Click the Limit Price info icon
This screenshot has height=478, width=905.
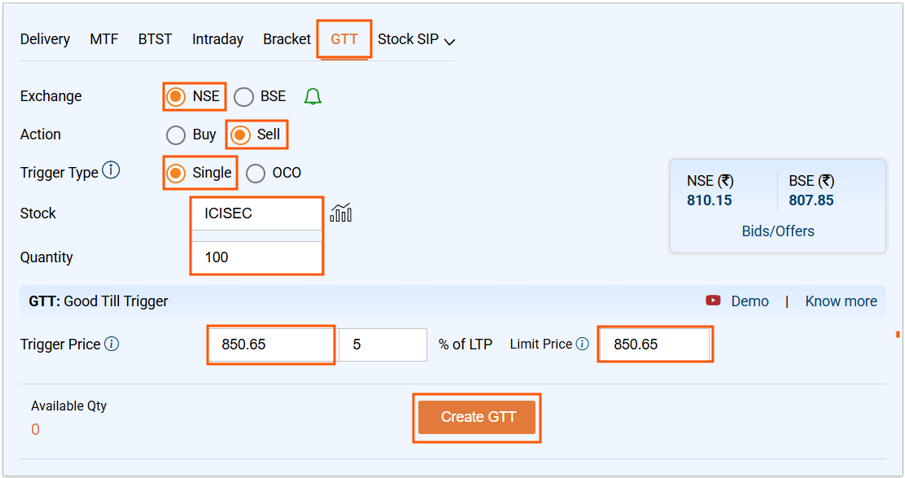click(x=582, y=344)
